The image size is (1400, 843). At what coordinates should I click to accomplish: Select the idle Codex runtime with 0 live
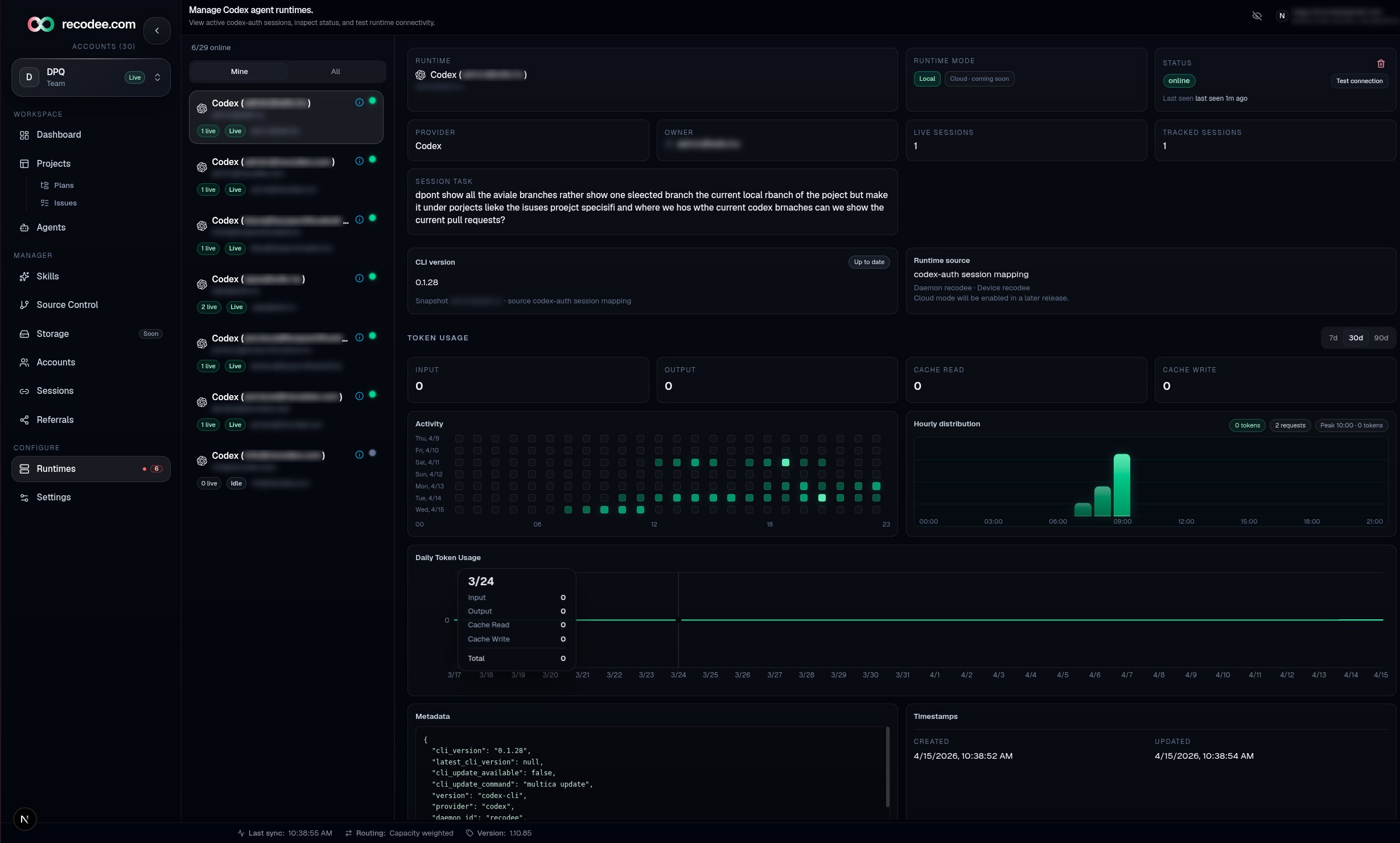coord(286,470)
